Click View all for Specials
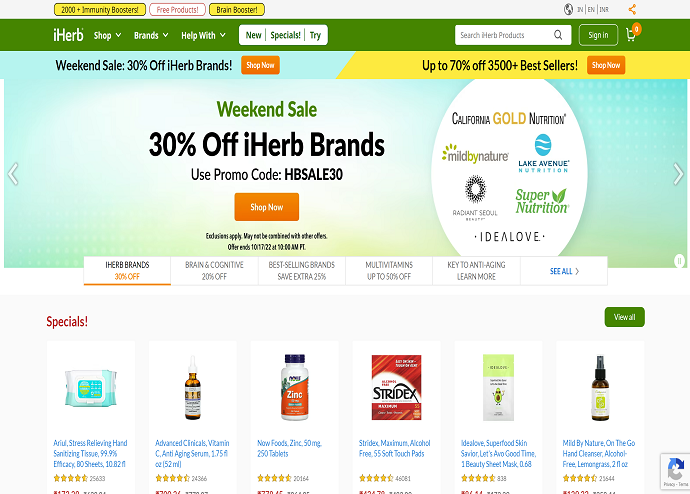The height and width of the screenshot is (494, 690). [624, 317]
